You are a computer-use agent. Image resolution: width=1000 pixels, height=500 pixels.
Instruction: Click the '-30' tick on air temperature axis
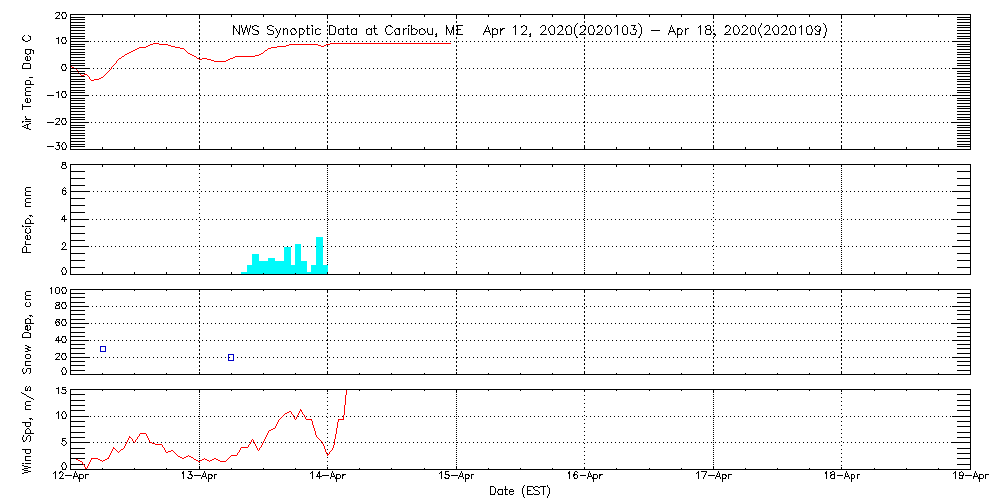[56, 147]
